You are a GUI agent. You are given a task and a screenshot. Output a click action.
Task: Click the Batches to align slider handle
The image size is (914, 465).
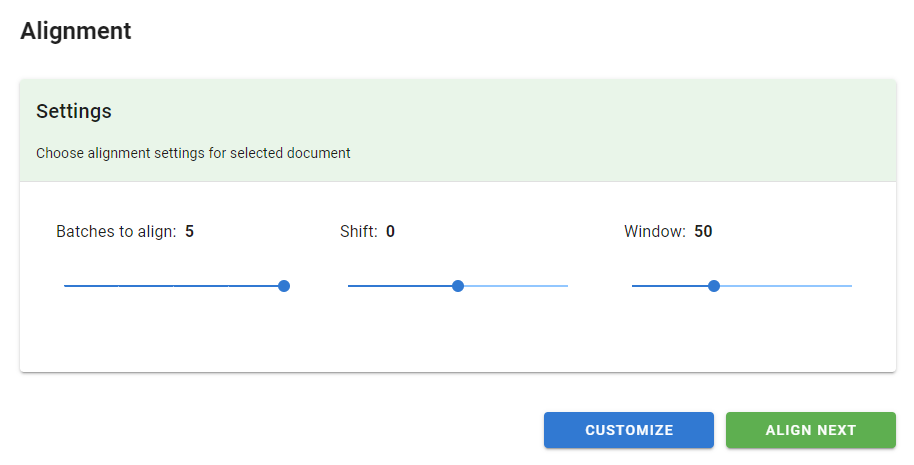coord(284,286)
